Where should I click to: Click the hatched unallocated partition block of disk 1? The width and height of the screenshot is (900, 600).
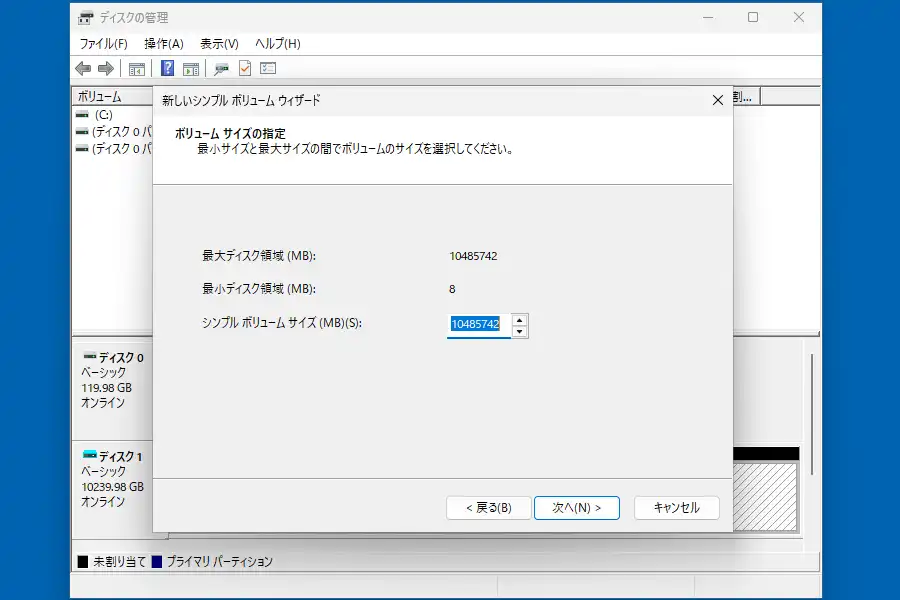765,497
